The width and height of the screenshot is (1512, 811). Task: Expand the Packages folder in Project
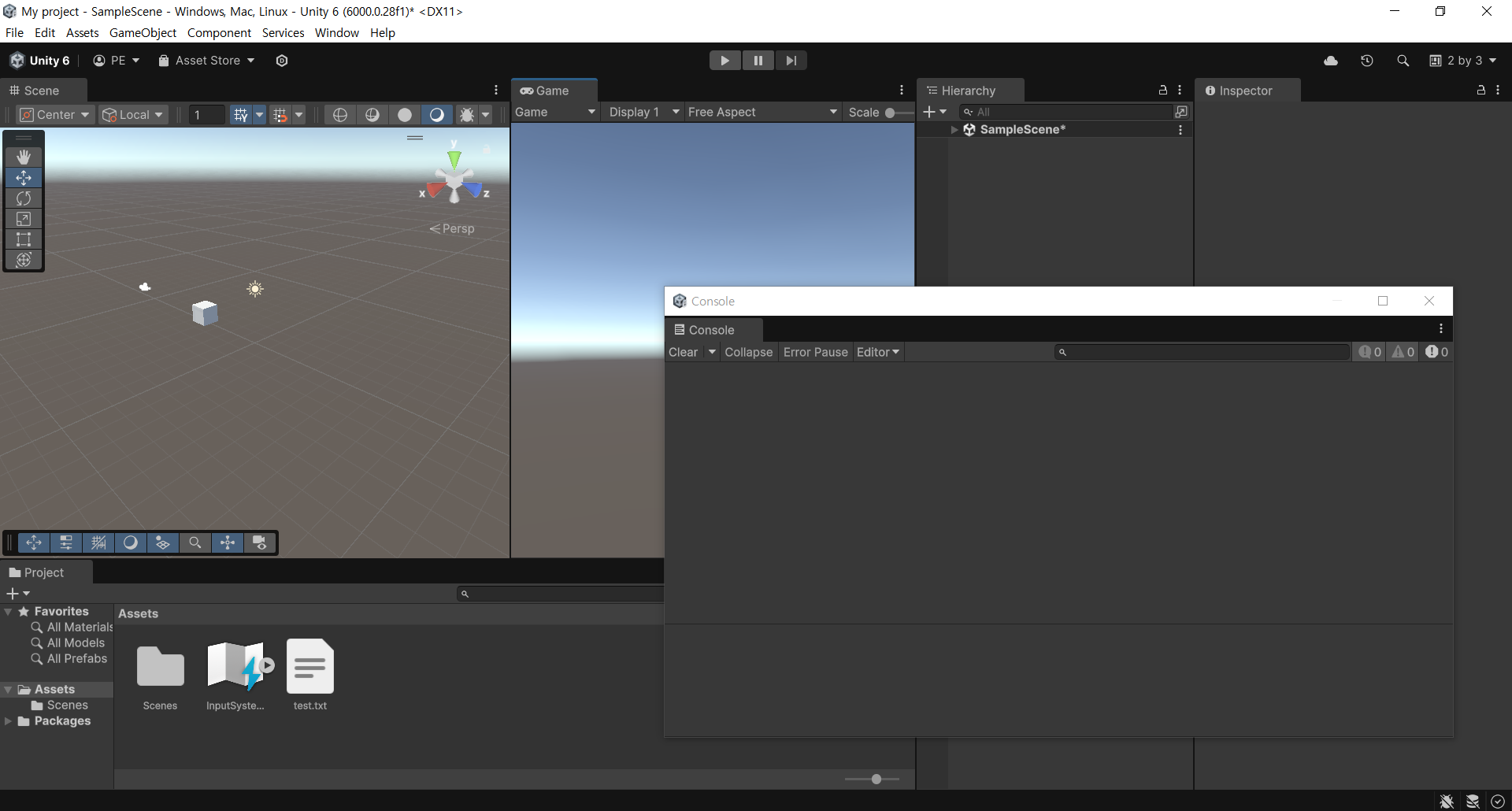click(8, 721)
